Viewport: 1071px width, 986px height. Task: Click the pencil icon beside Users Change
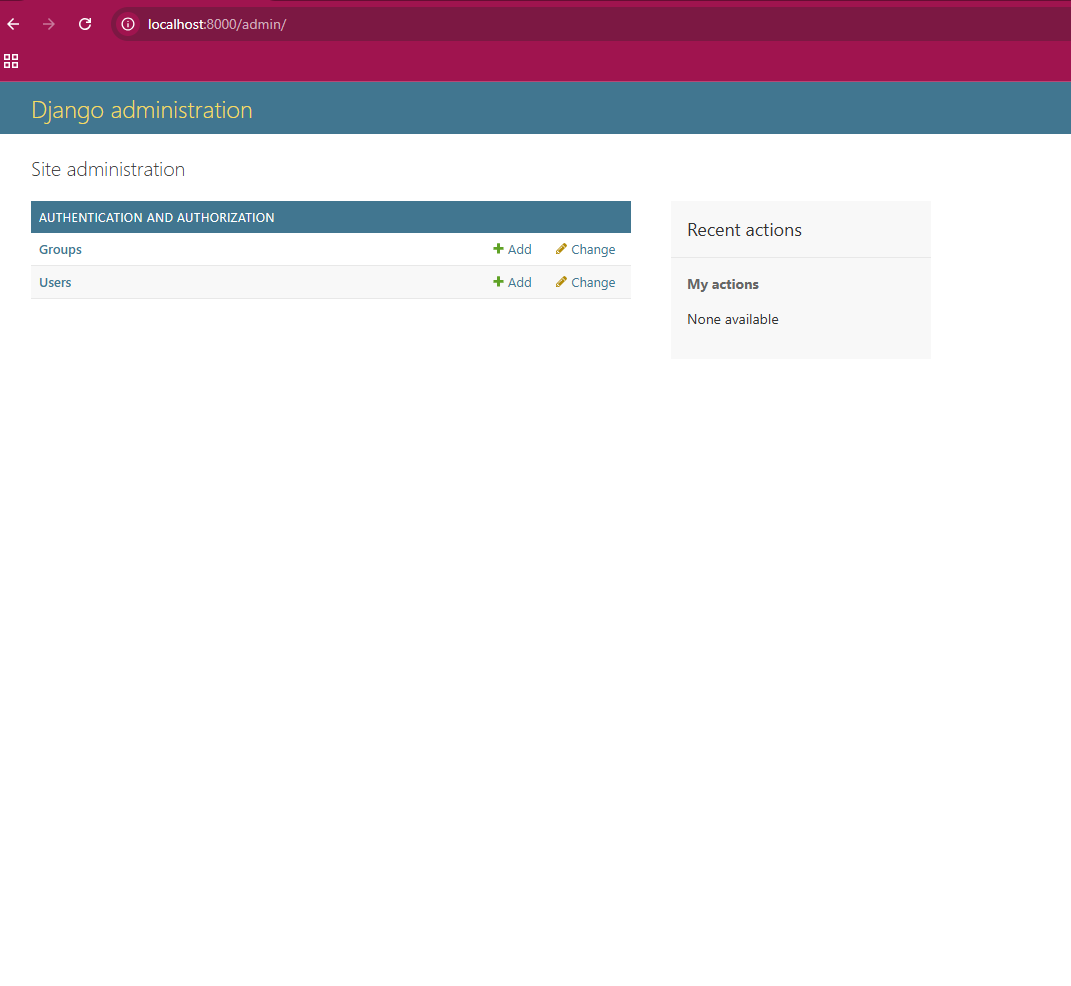click(x=561, y=282)
